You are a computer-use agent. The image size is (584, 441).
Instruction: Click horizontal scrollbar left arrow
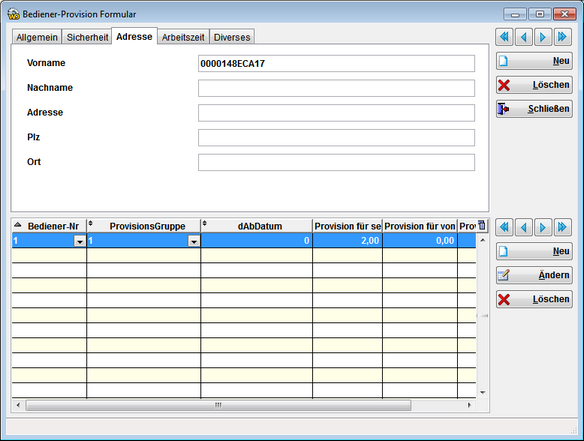click(18, 405)
